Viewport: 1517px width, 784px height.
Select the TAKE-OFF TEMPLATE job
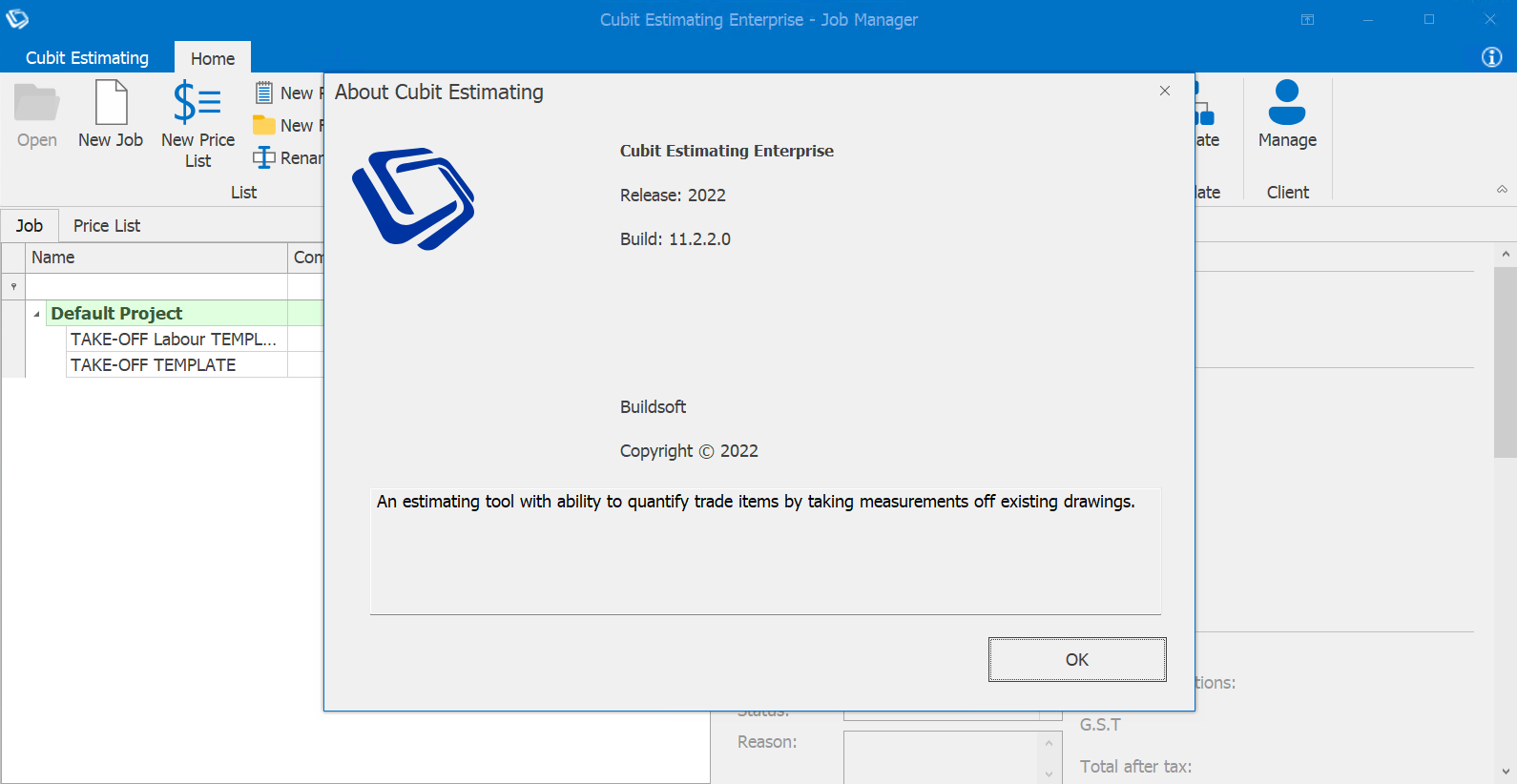(177, 364)
